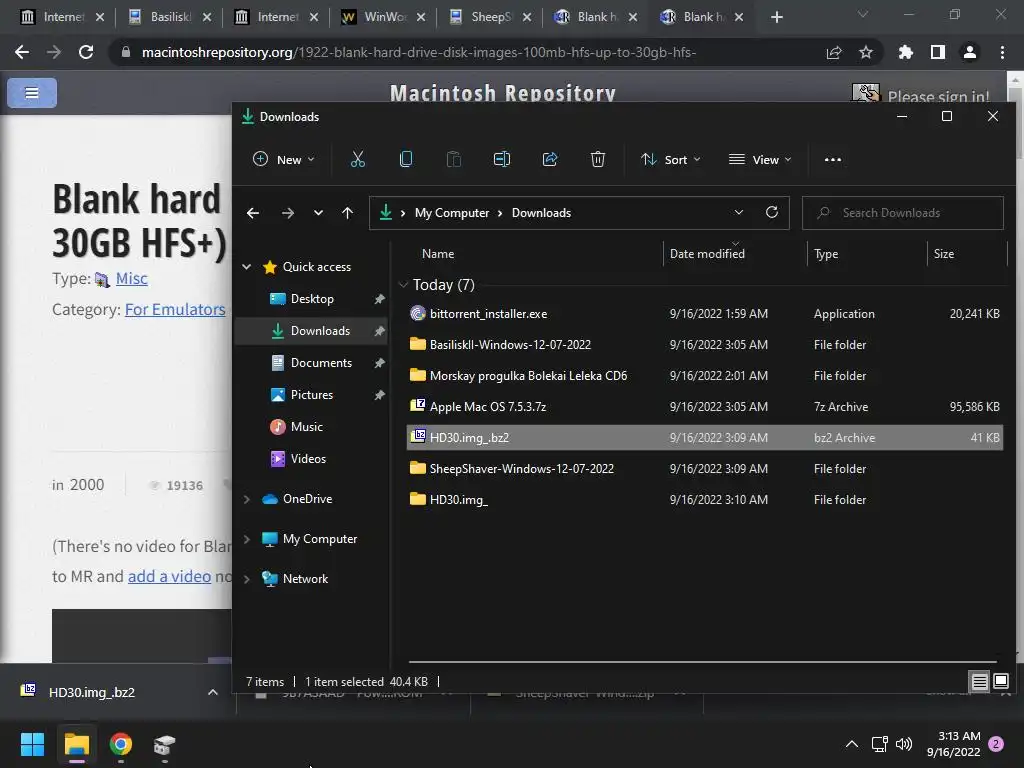Switch to details view icon in status bar
The height and width of the screenshot is (768, 1024).
979,682
